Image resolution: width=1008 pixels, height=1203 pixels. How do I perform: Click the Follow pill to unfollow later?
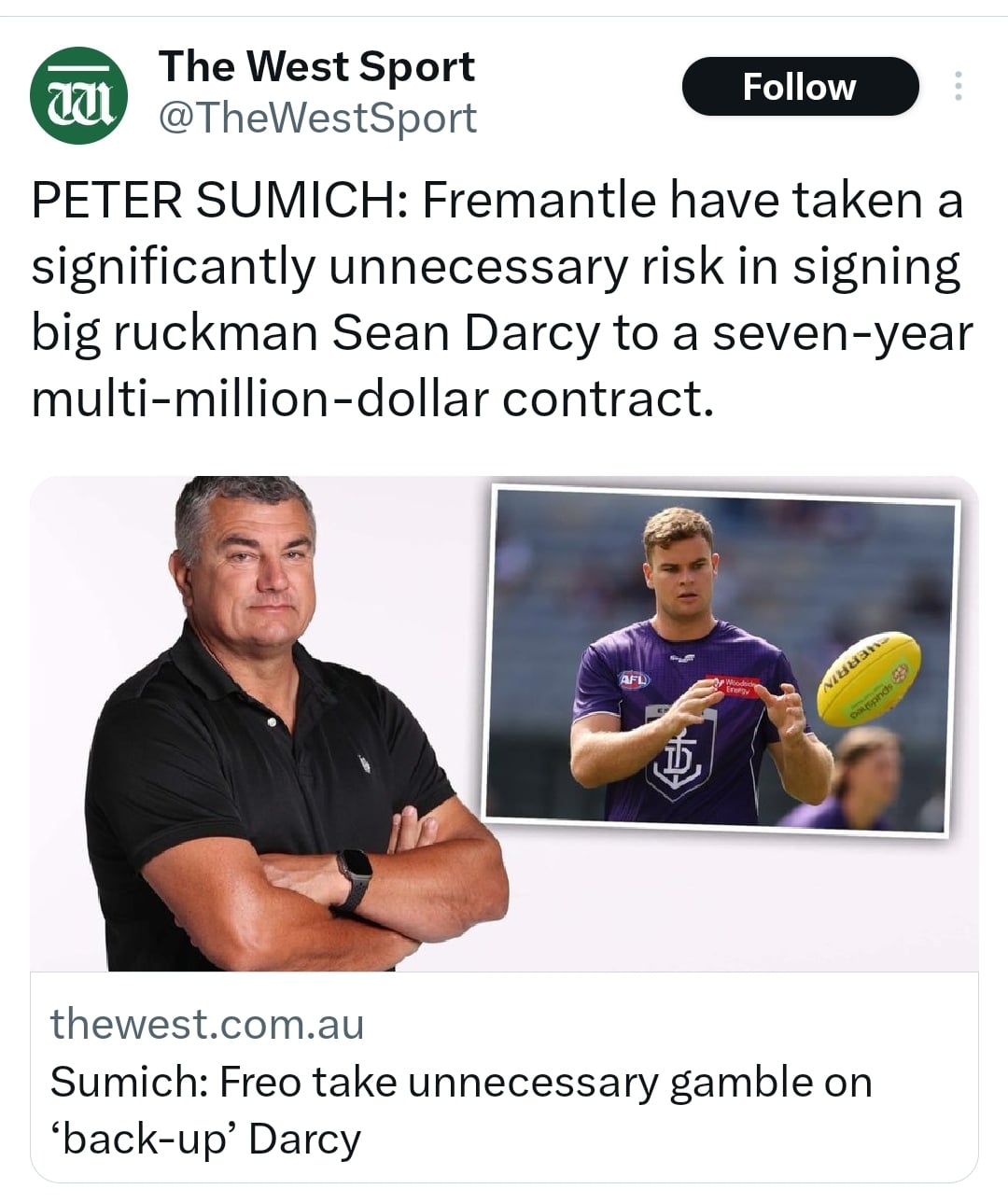[799, 86]
